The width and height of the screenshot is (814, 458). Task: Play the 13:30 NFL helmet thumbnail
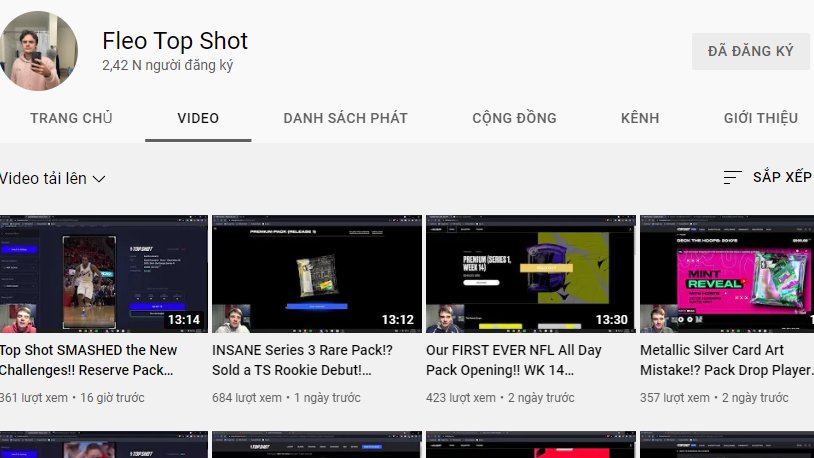pyautogui.click(x=531, y=274)
